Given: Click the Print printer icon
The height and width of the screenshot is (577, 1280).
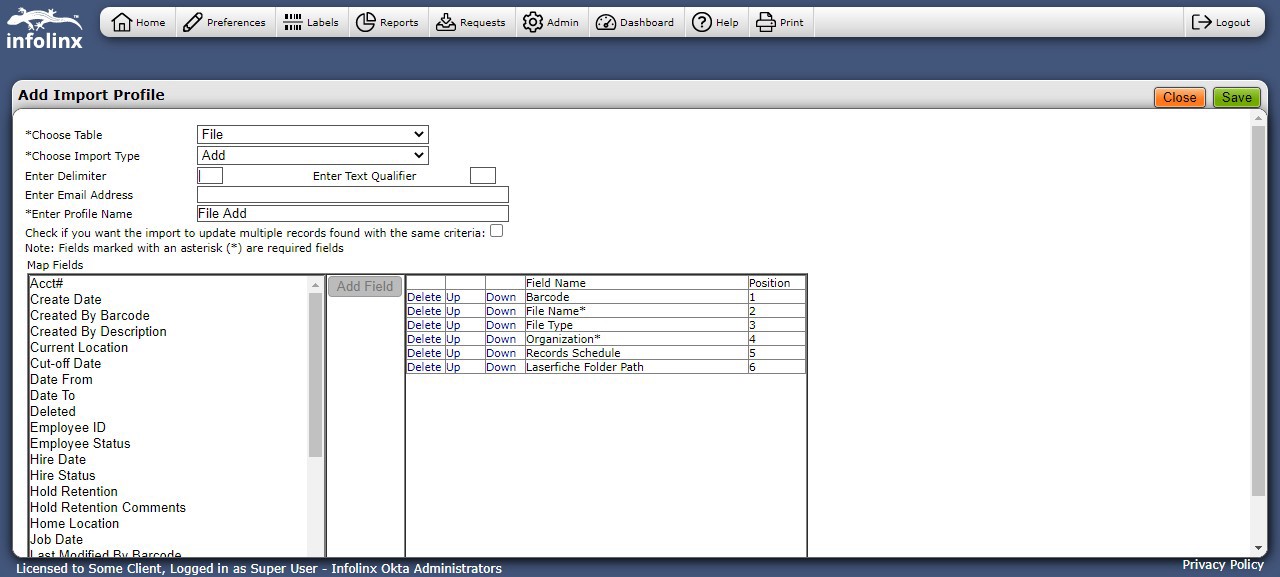Looking at the screenshot, I should click(766, 22).
